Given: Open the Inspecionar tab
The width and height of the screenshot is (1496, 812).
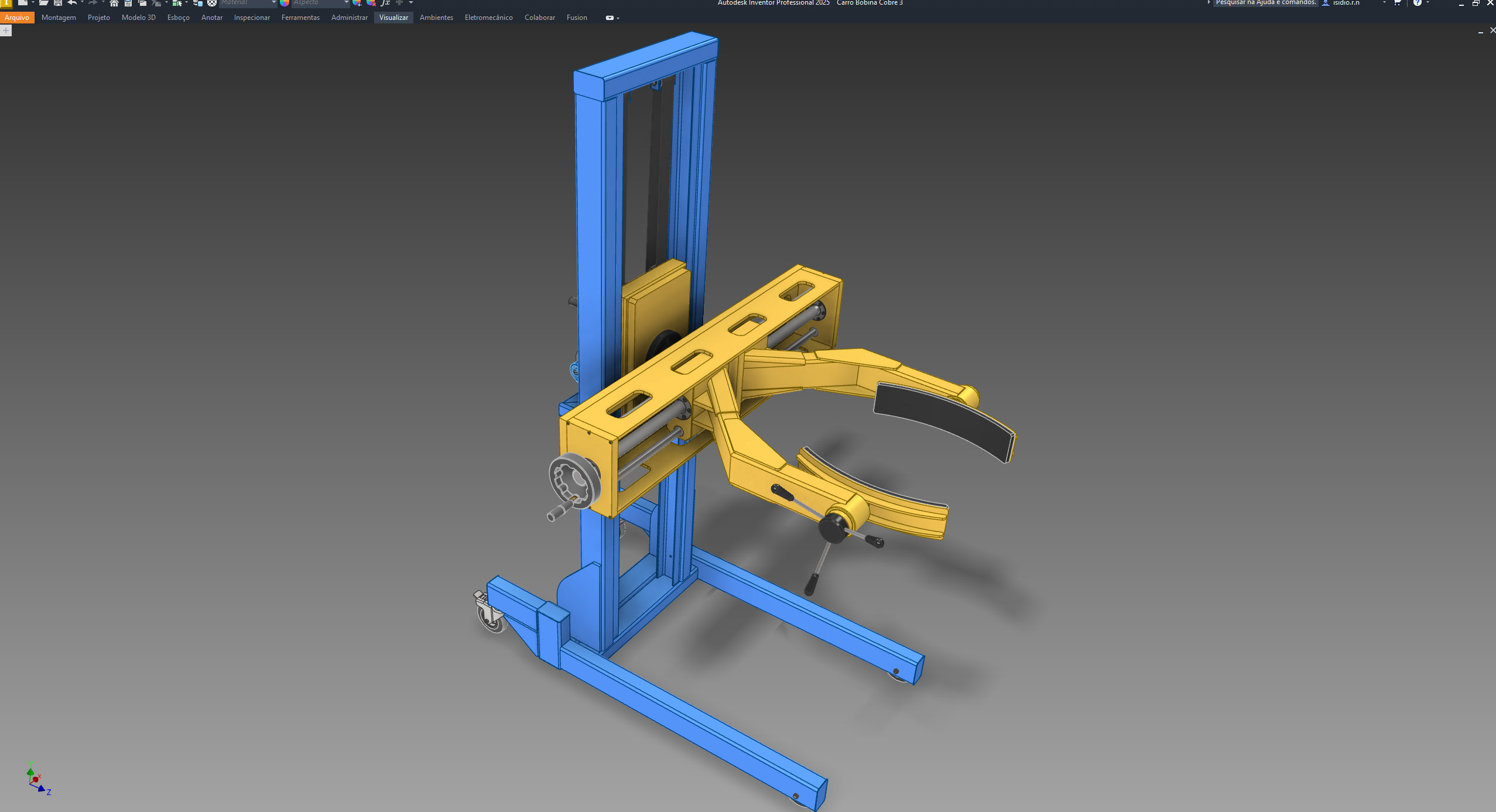Looking at the screenshot, I should [252, 18].
